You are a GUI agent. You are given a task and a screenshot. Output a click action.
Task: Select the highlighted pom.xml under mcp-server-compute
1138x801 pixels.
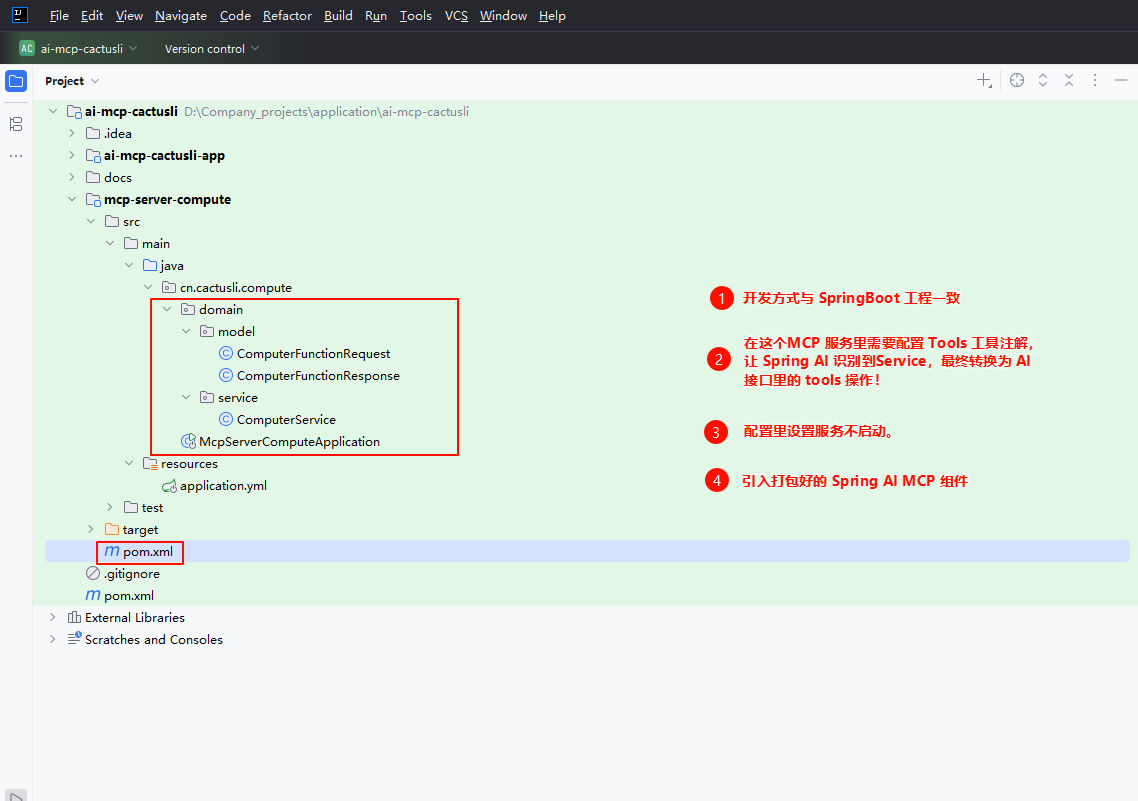[x=587, y=551]
